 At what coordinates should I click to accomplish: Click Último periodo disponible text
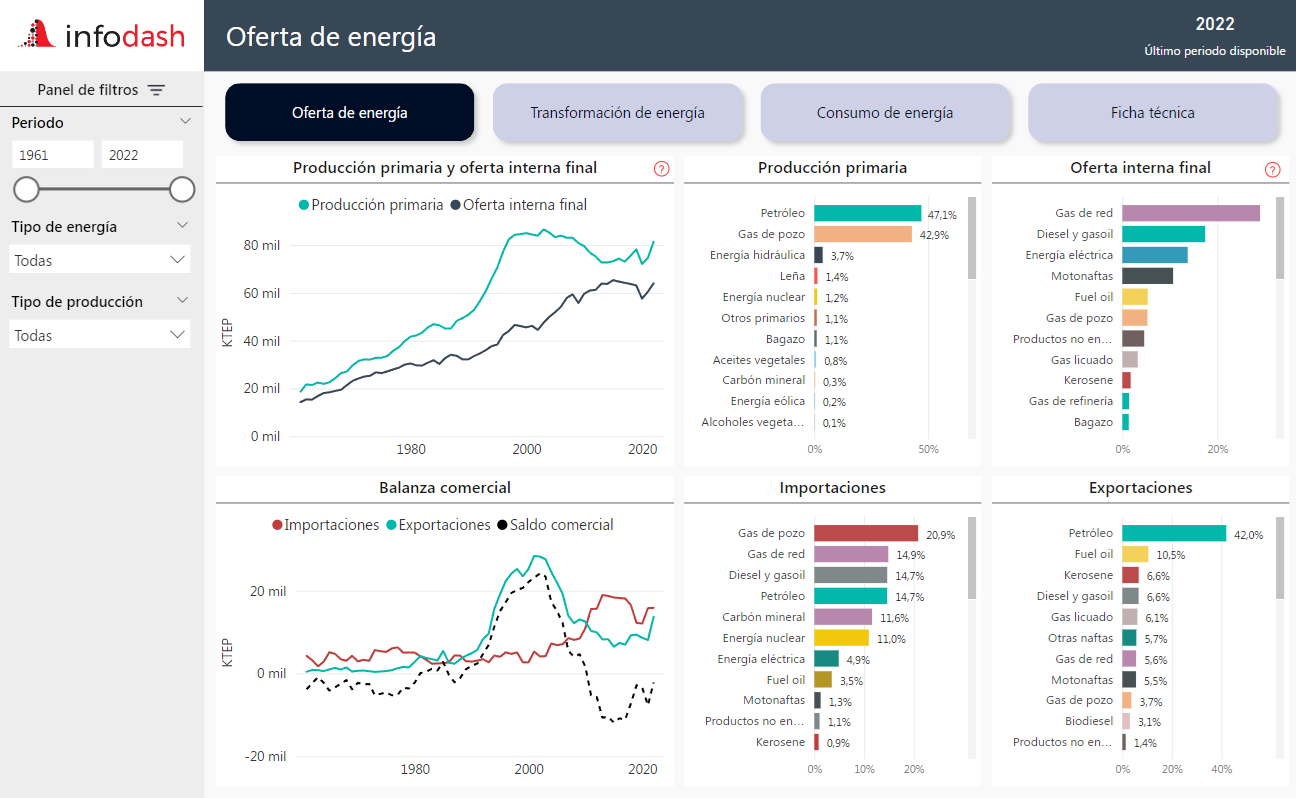(x=1215, y=51)
